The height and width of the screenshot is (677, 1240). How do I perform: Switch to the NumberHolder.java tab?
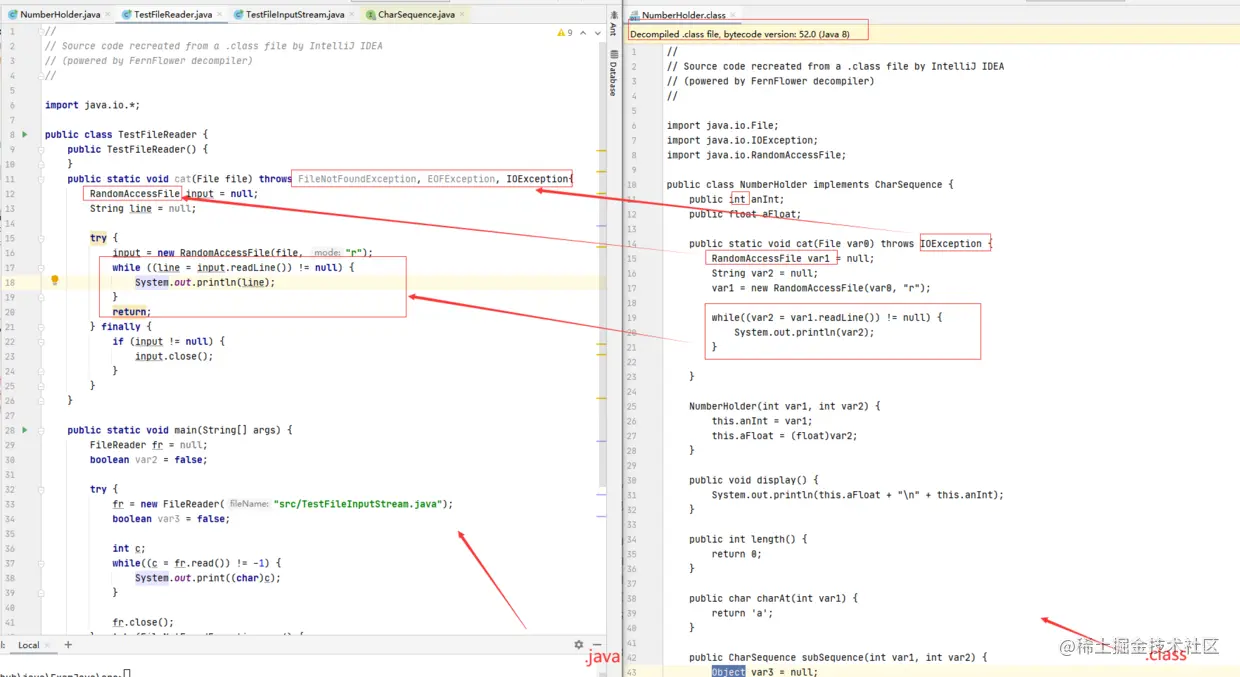(x=60, y=15)
